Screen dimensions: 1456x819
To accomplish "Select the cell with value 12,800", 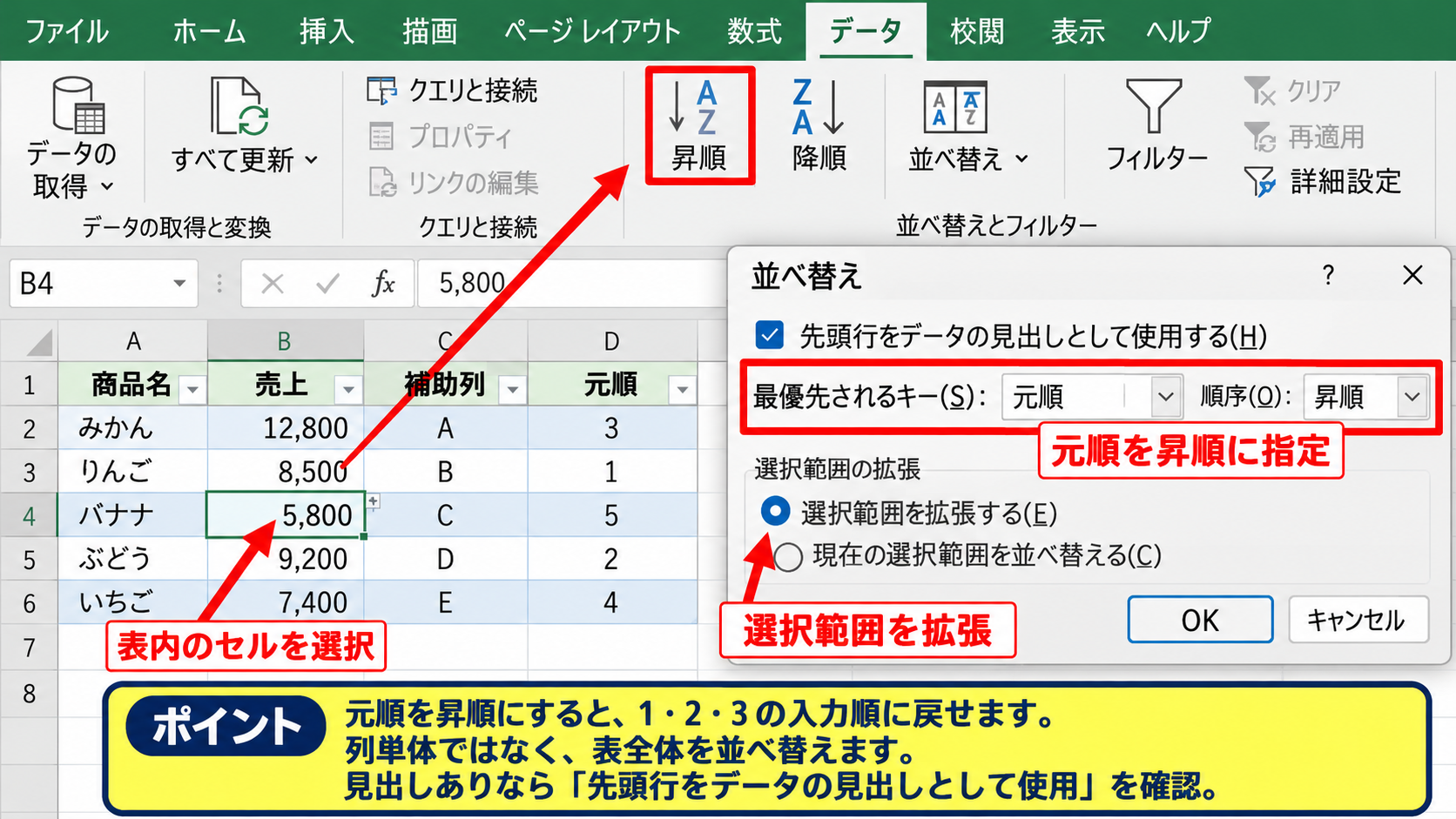I will click(286, 428).
